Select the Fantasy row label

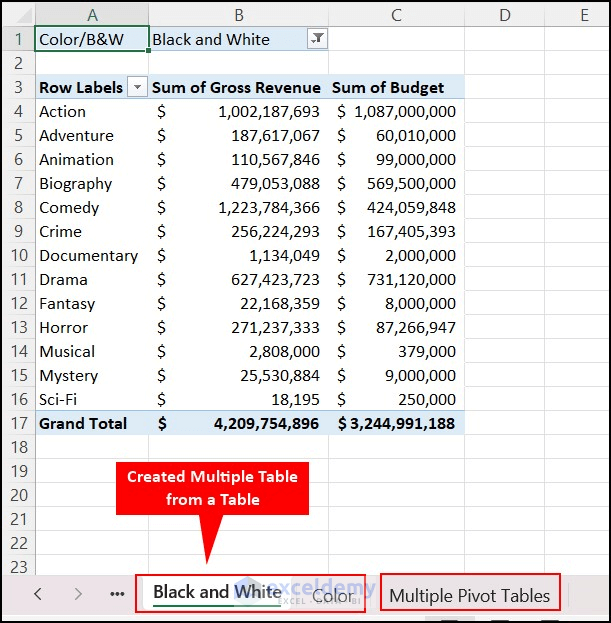[x=67, y=304]
